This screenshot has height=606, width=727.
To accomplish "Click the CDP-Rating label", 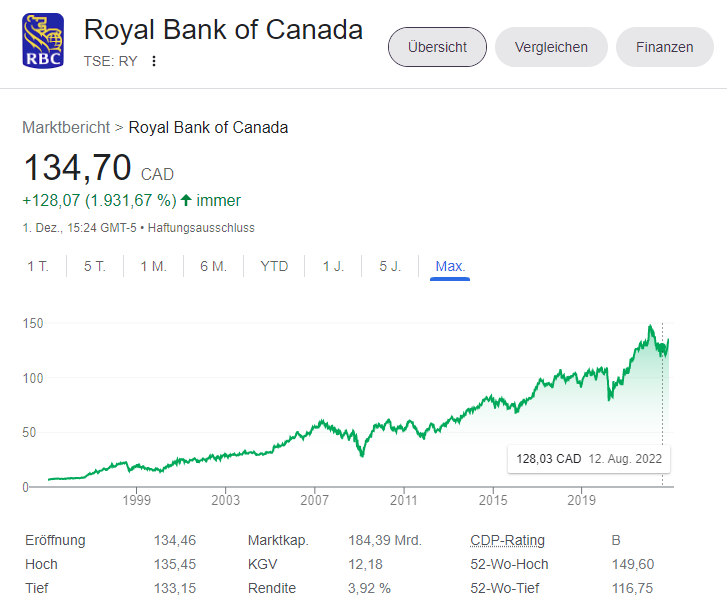I will coord(507,540).
